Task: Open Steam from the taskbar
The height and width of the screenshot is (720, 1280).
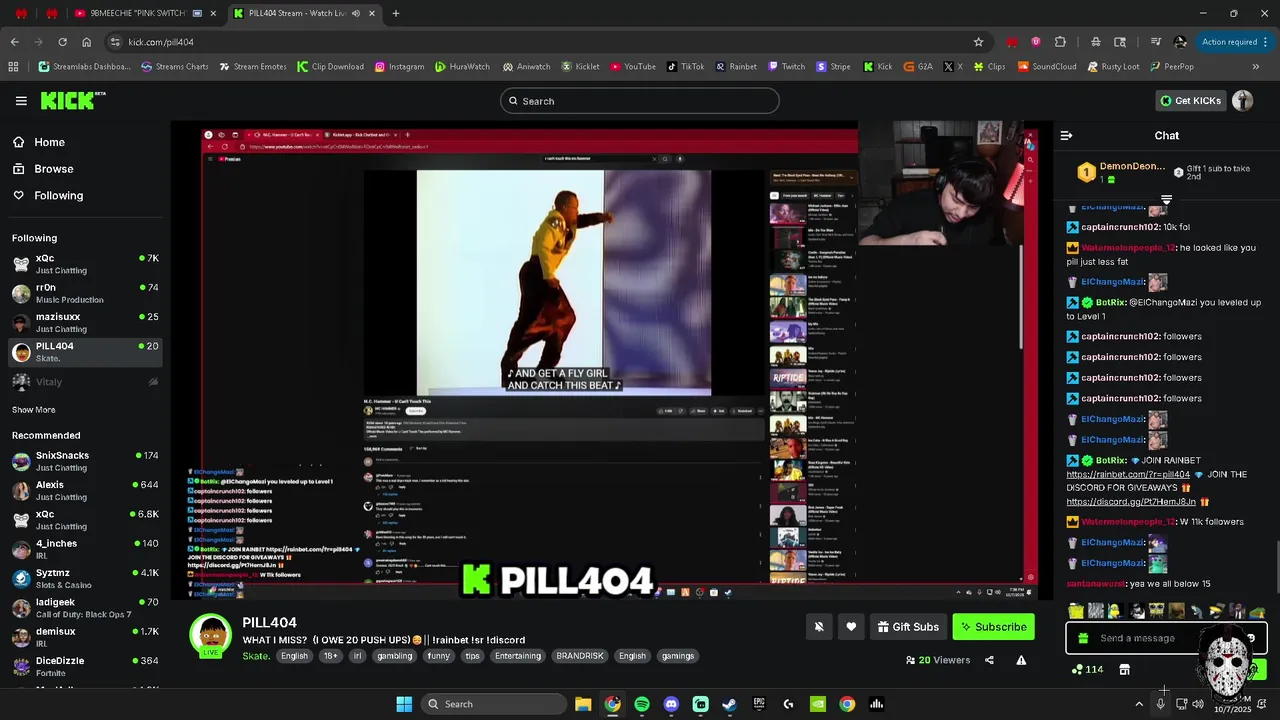Action: pyautogui.click(x=730, y=704)
